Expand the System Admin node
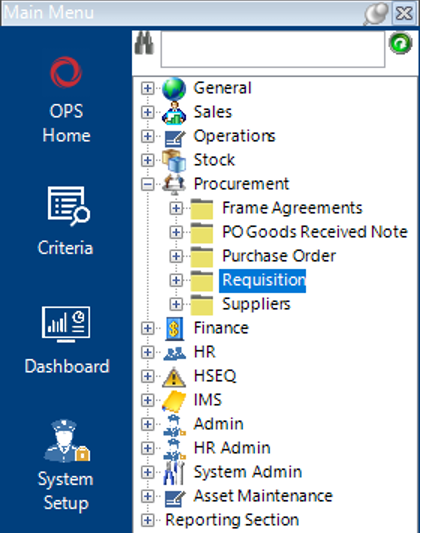The height and width of the screenshot is (535, 421). click(147, 472)
